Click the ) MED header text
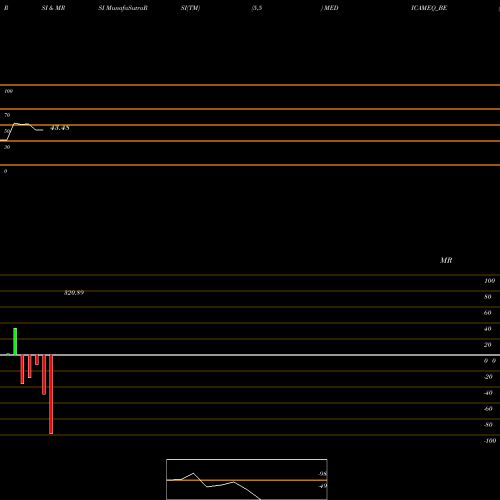 pyautogui.click(x=329, y=8)
